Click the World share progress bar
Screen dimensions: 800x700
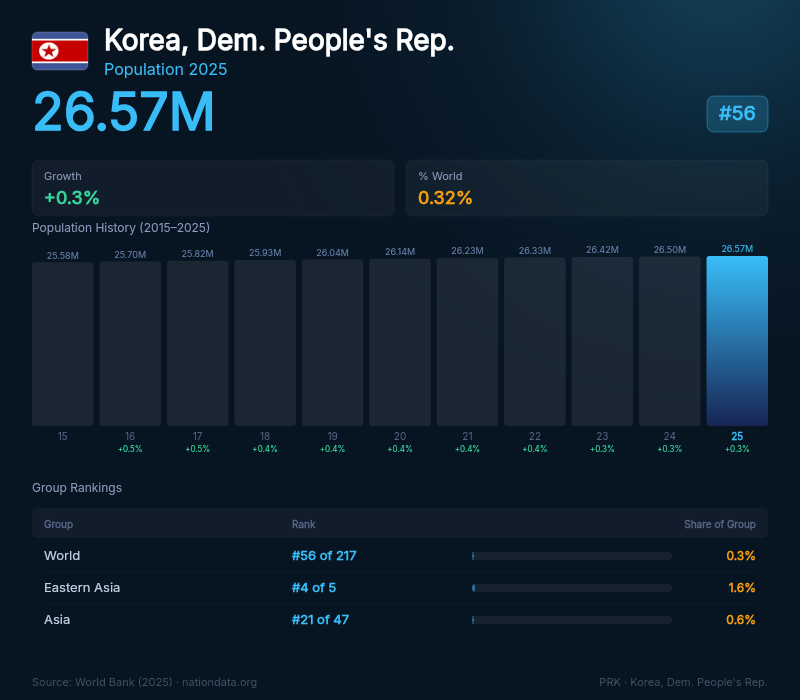point(572,556)
